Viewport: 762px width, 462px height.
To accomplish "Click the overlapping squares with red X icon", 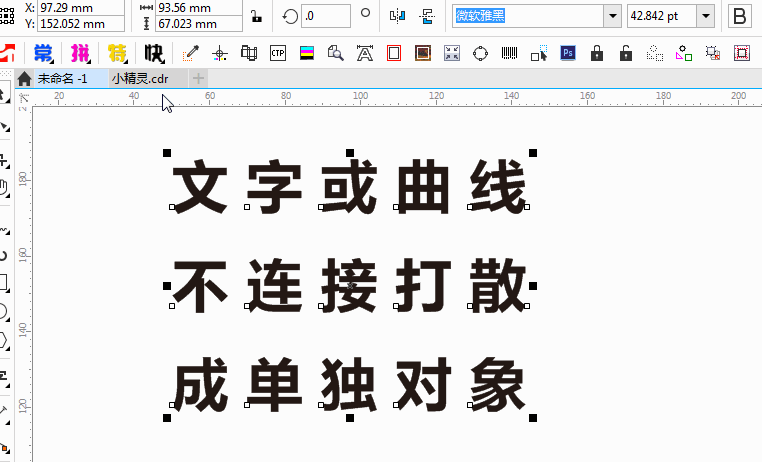I will (713, 53).
